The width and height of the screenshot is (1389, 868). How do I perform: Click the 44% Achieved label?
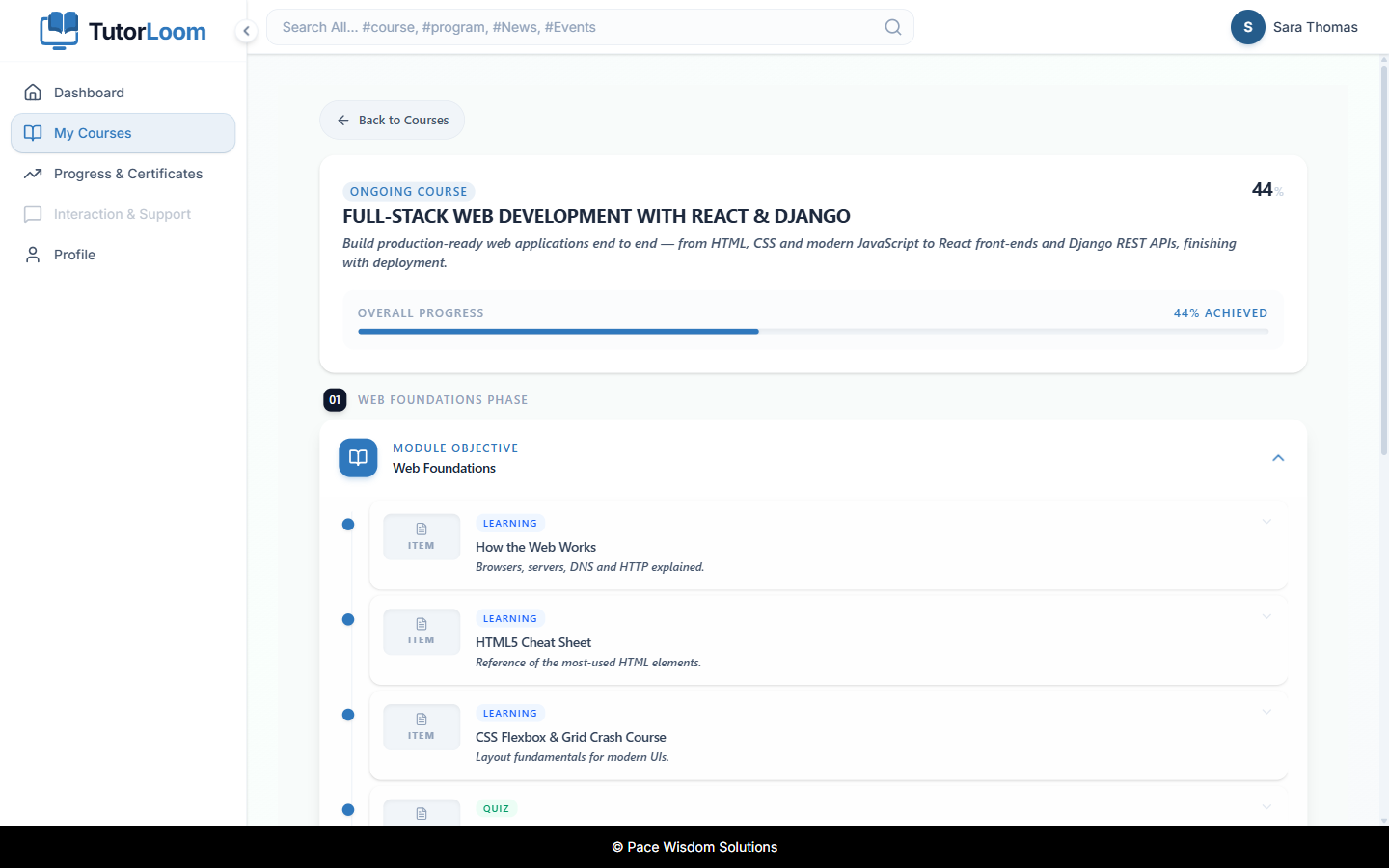tap(1221, 313)
